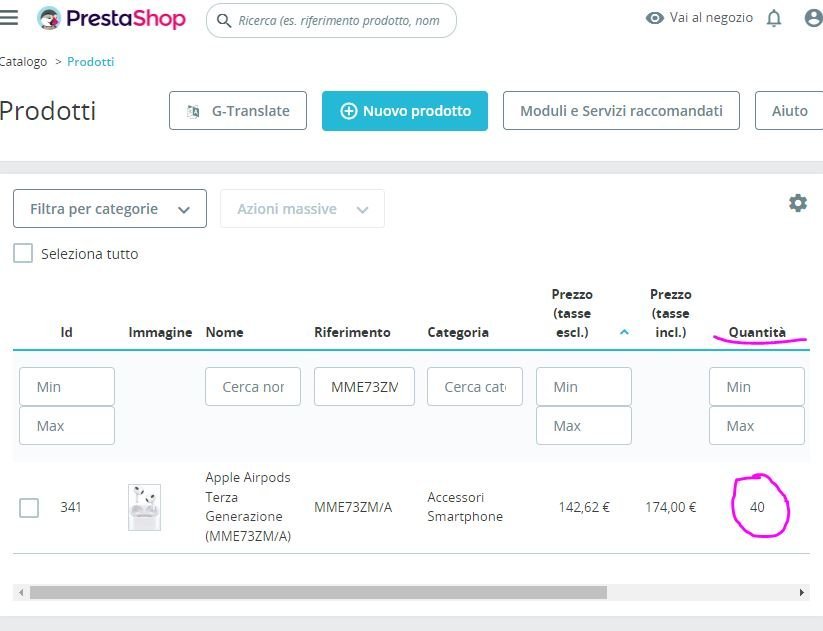Toggle the Seleziona tutto checkbox

[x=23, y=253]
